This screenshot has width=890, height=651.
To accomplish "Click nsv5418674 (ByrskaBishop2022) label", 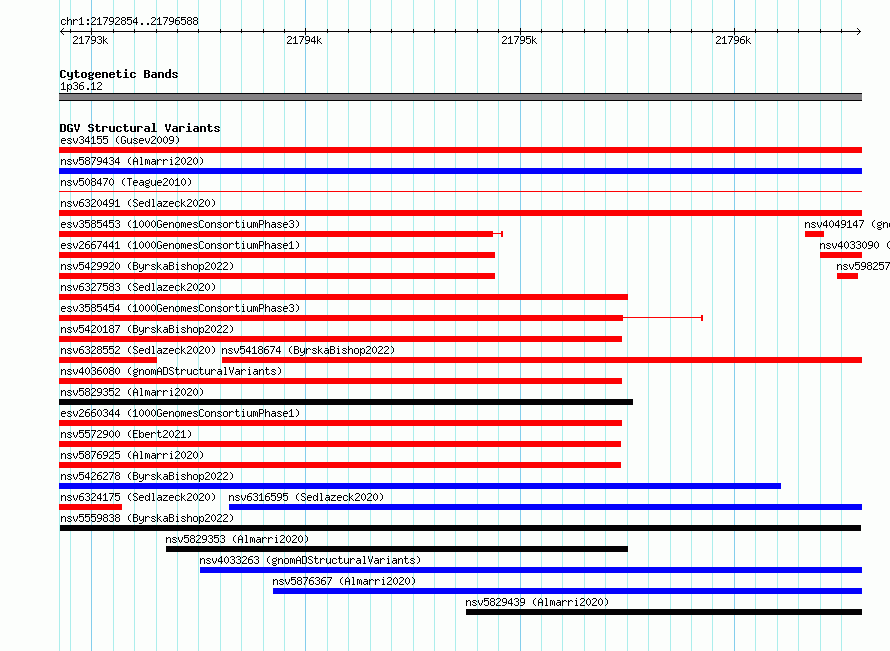I will [x=308, y=350].
